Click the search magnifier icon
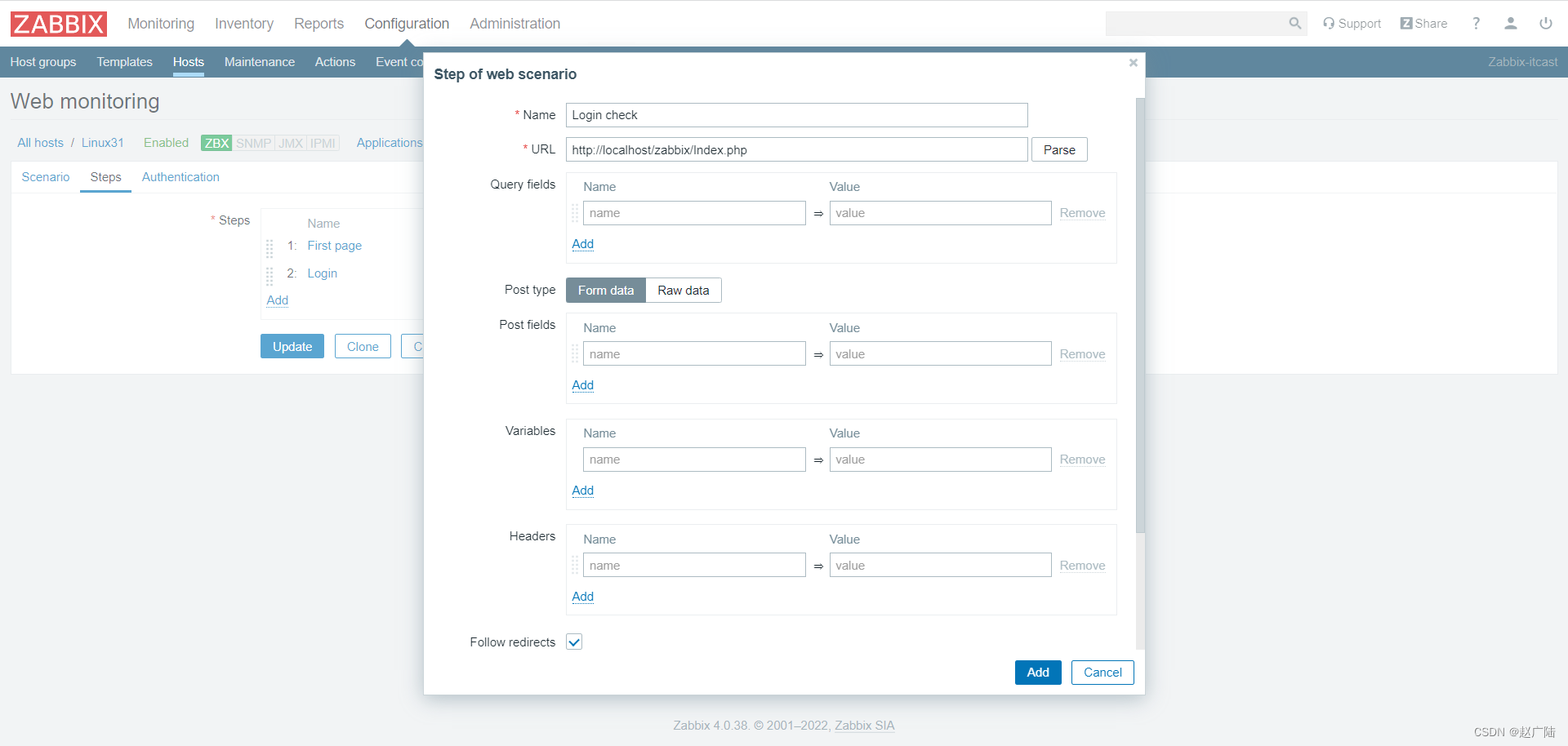The width and height of the screenshot is (1568, 746). (1294, 24)
